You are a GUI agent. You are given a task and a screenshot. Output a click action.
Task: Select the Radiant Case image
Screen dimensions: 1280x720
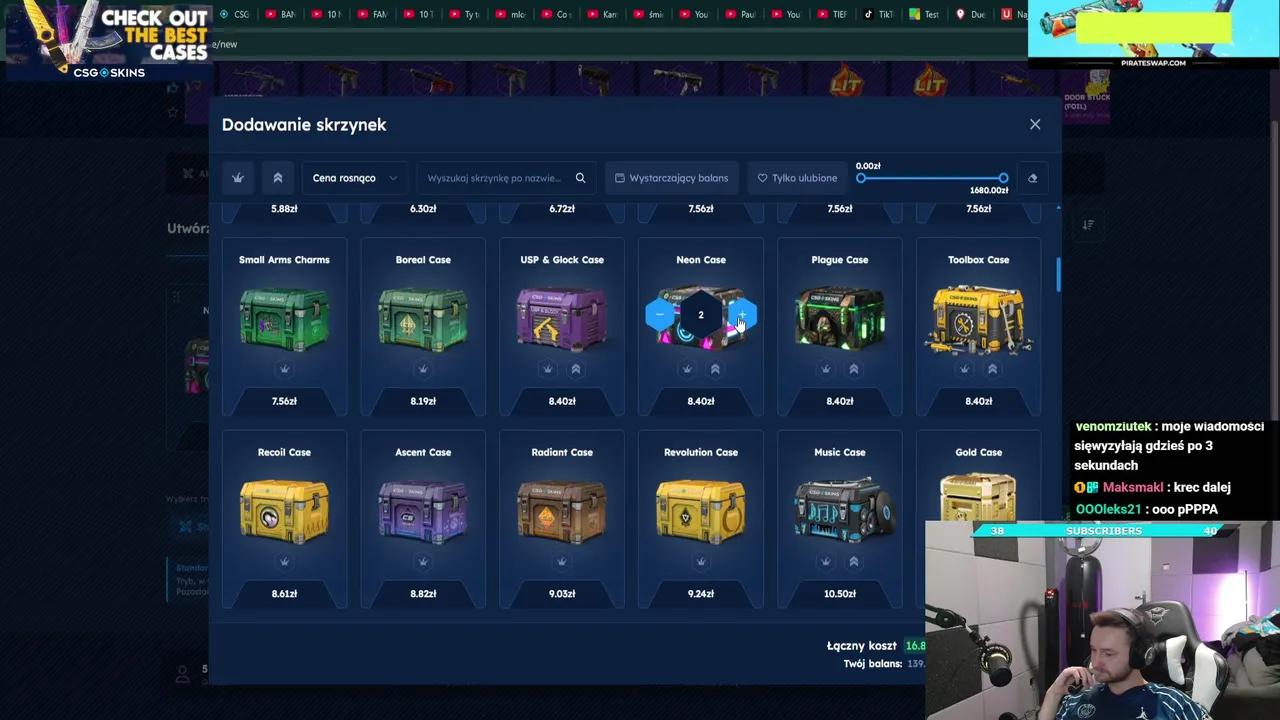pyautogui.click(x=562, y=511)
